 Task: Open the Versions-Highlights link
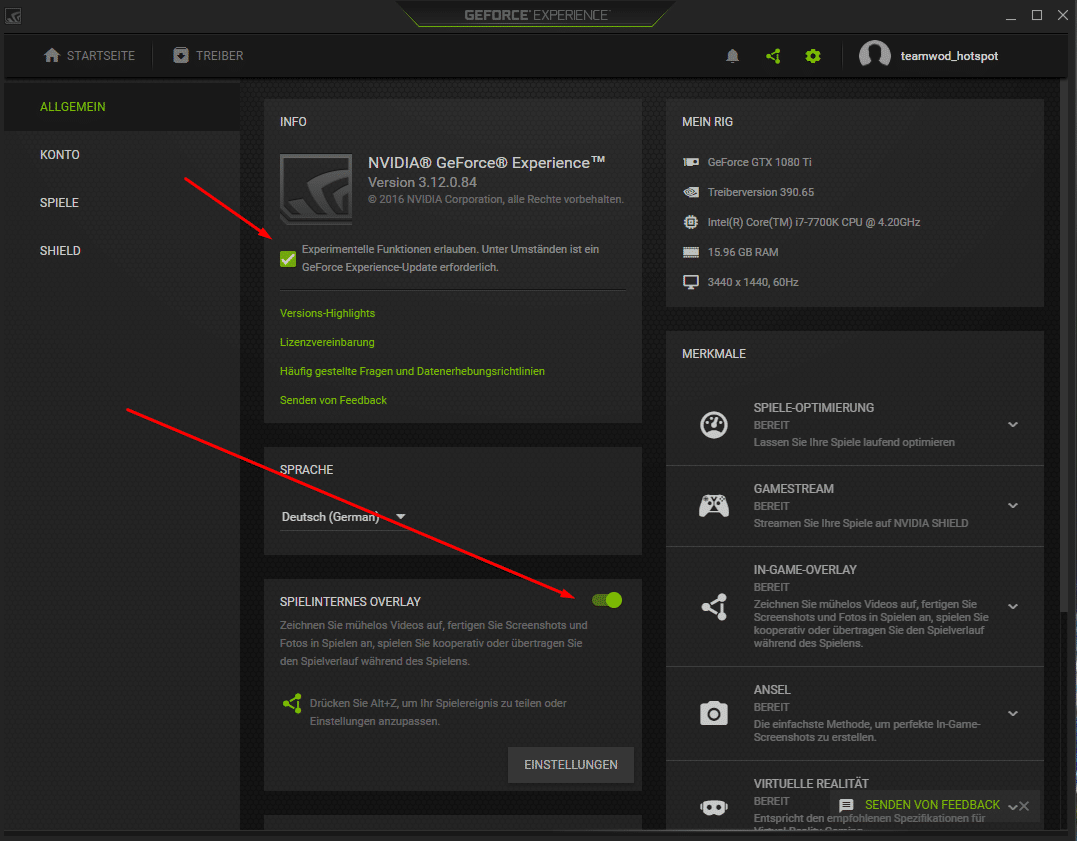[x=328, y=313]
